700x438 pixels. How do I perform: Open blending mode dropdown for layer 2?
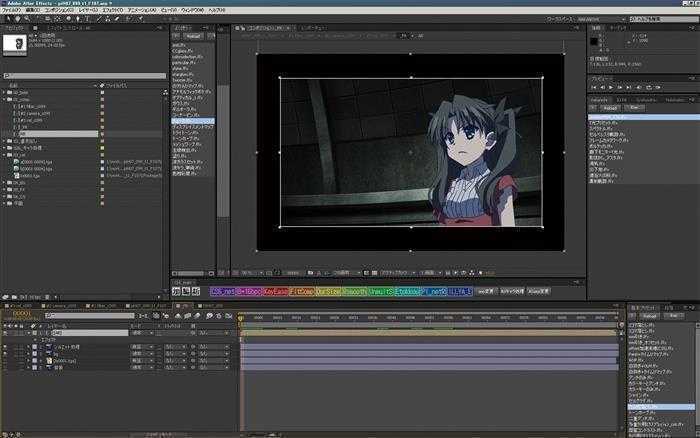(142, 347)
